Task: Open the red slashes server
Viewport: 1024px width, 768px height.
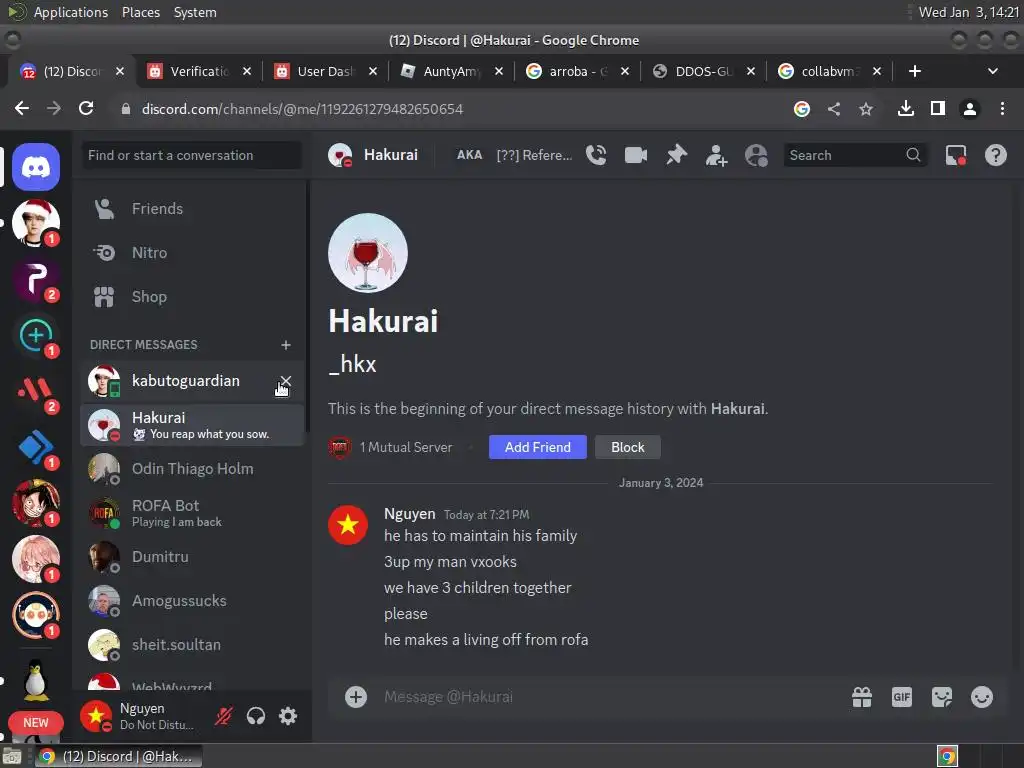Action: point(36,391)
